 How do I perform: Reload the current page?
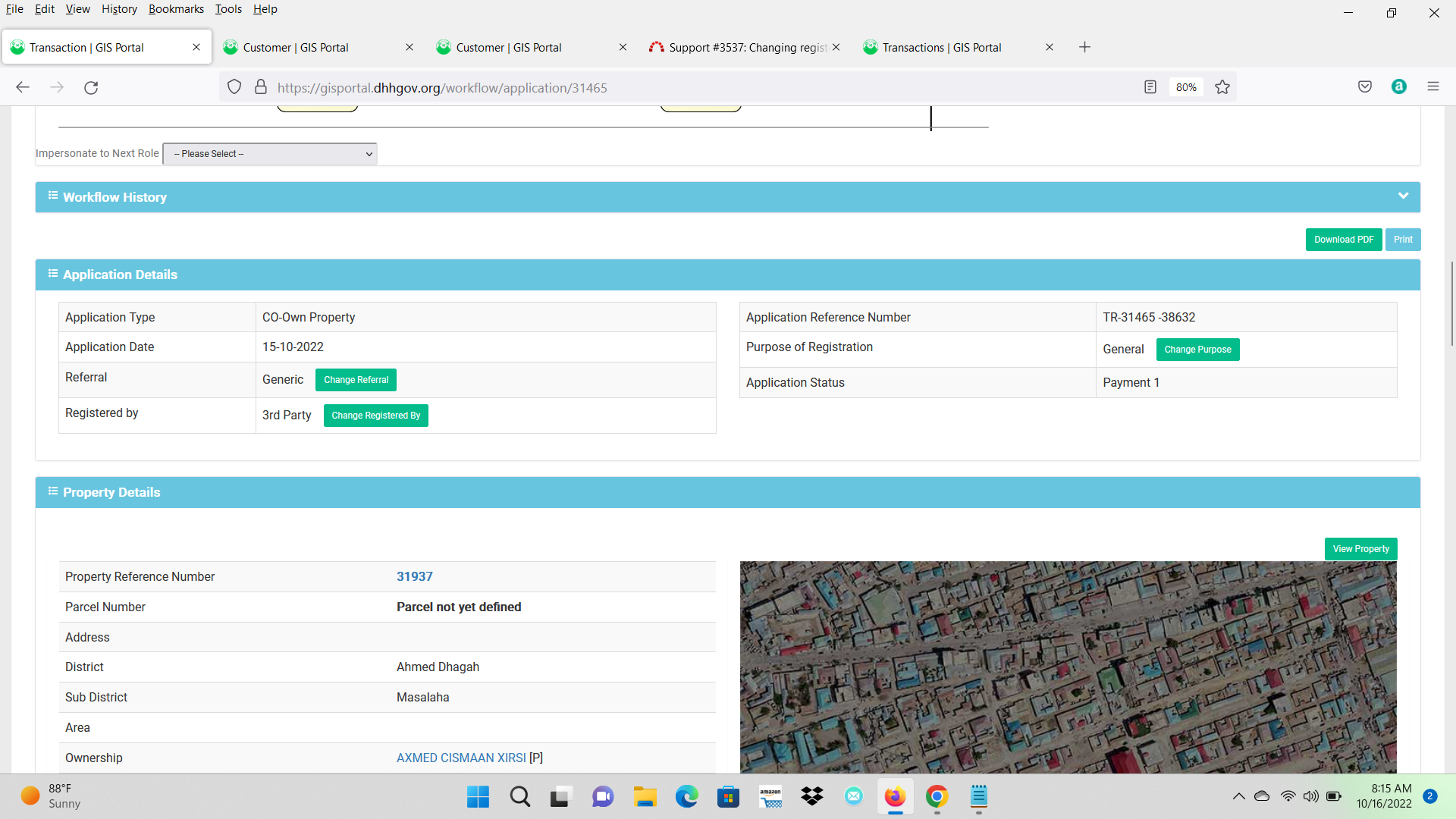[91, 87]
